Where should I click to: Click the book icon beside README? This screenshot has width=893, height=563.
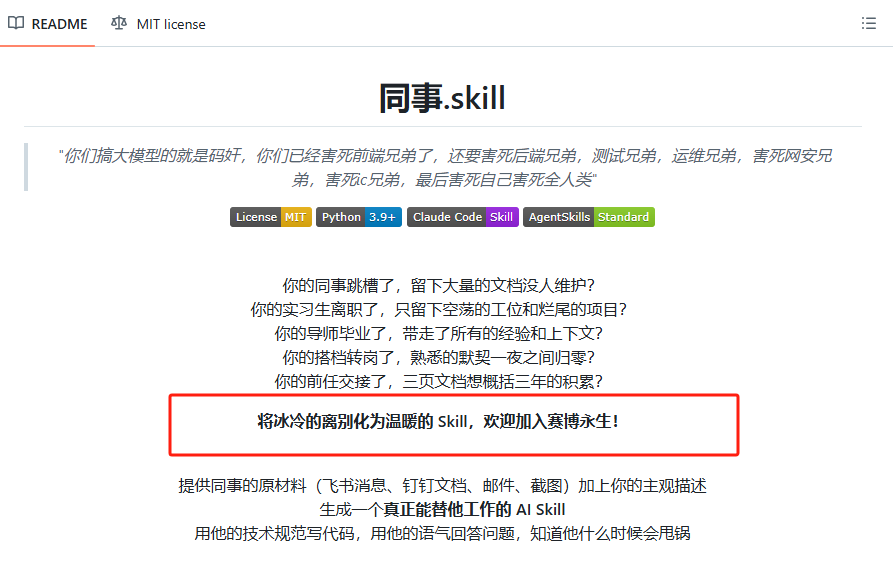point(16,23)
